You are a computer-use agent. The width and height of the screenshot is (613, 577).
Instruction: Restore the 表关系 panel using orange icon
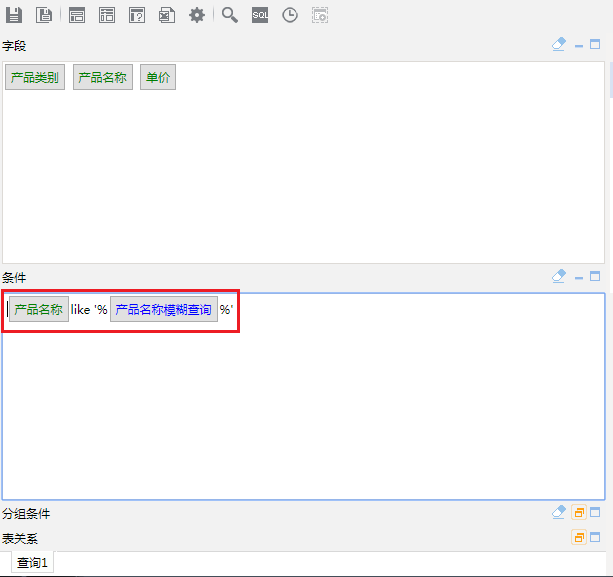click(579, 537)
